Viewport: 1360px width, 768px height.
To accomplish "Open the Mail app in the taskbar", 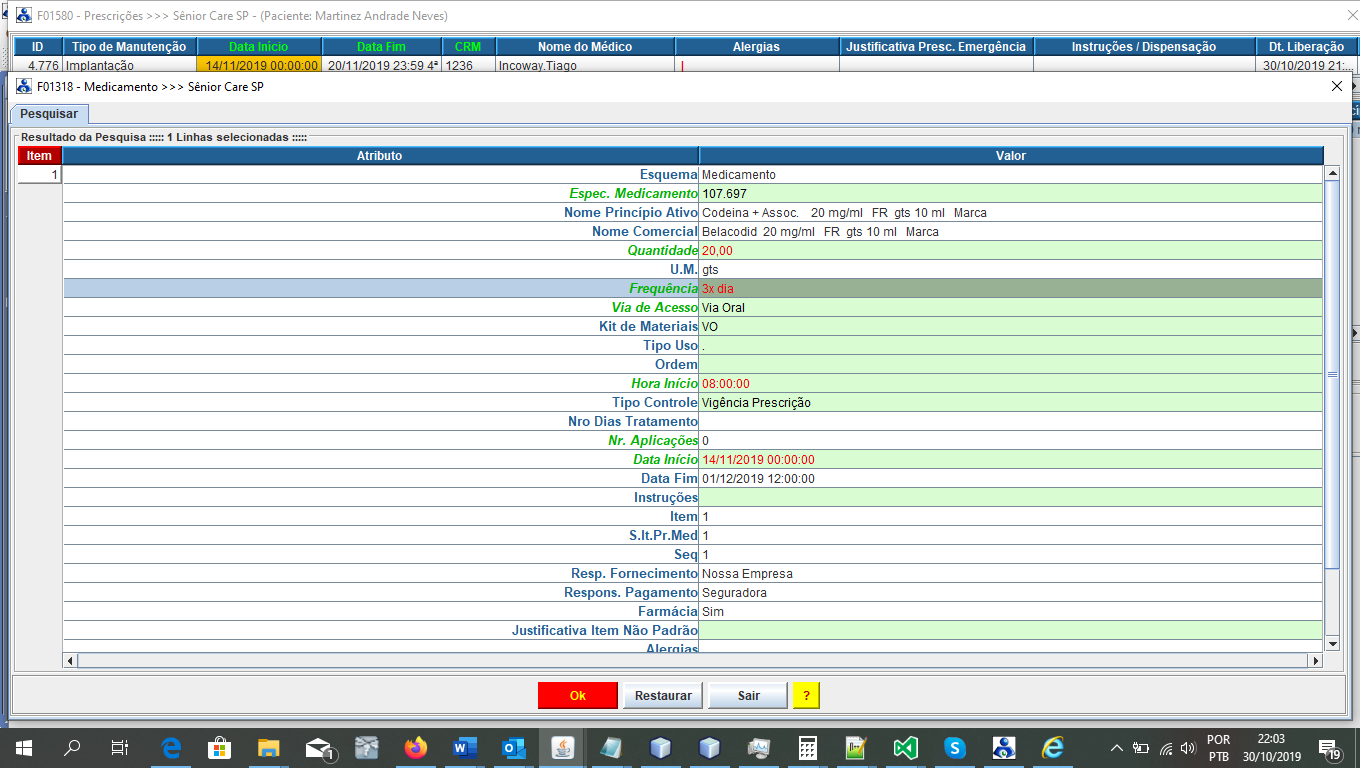I will [318, 747].
